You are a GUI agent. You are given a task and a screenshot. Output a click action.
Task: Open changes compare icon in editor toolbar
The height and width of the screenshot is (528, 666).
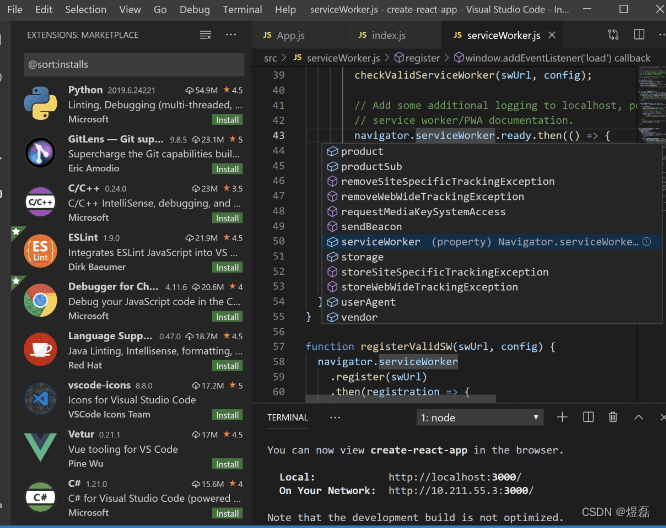pos(613,35)
